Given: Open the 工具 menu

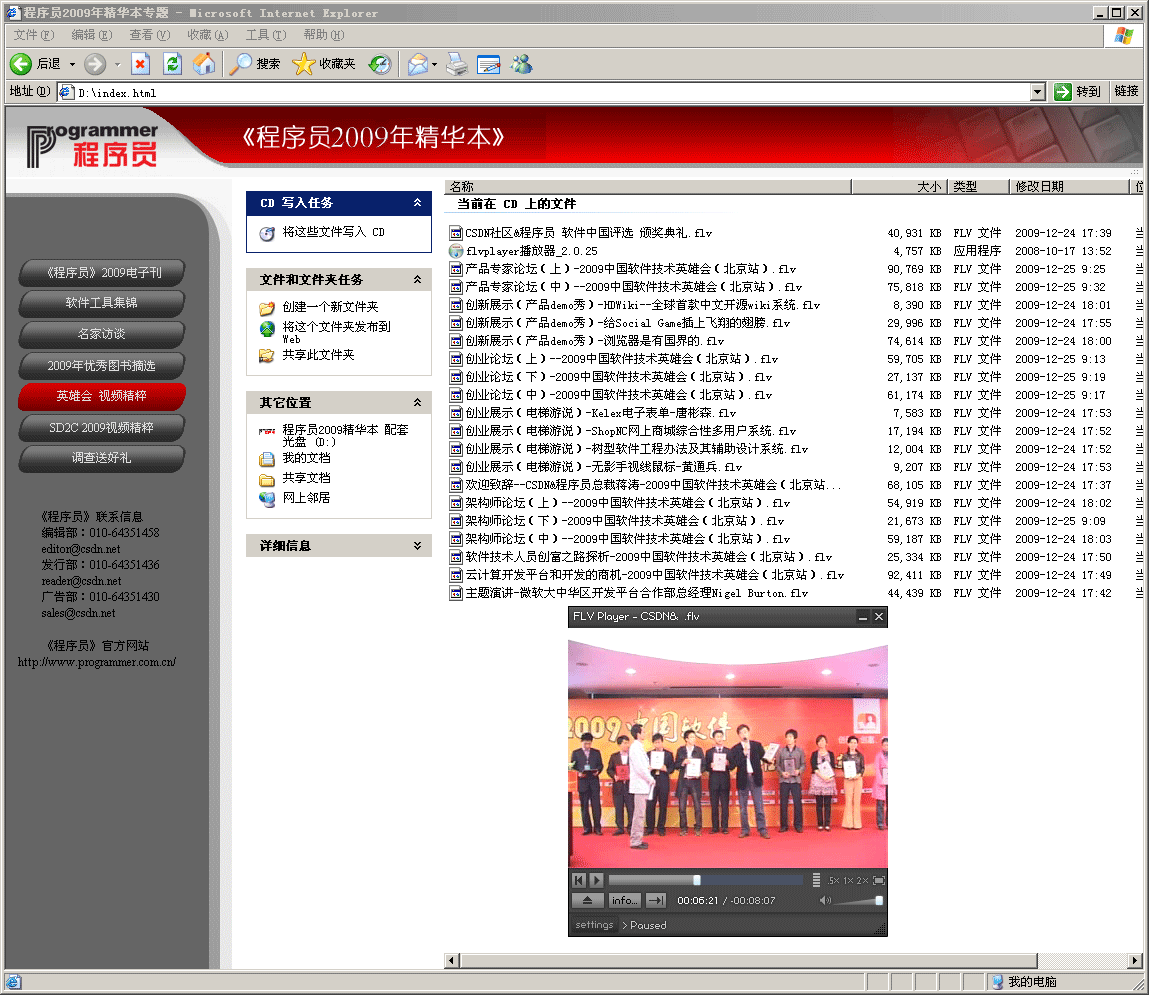Looking at the screenshot, I should 264,35.
